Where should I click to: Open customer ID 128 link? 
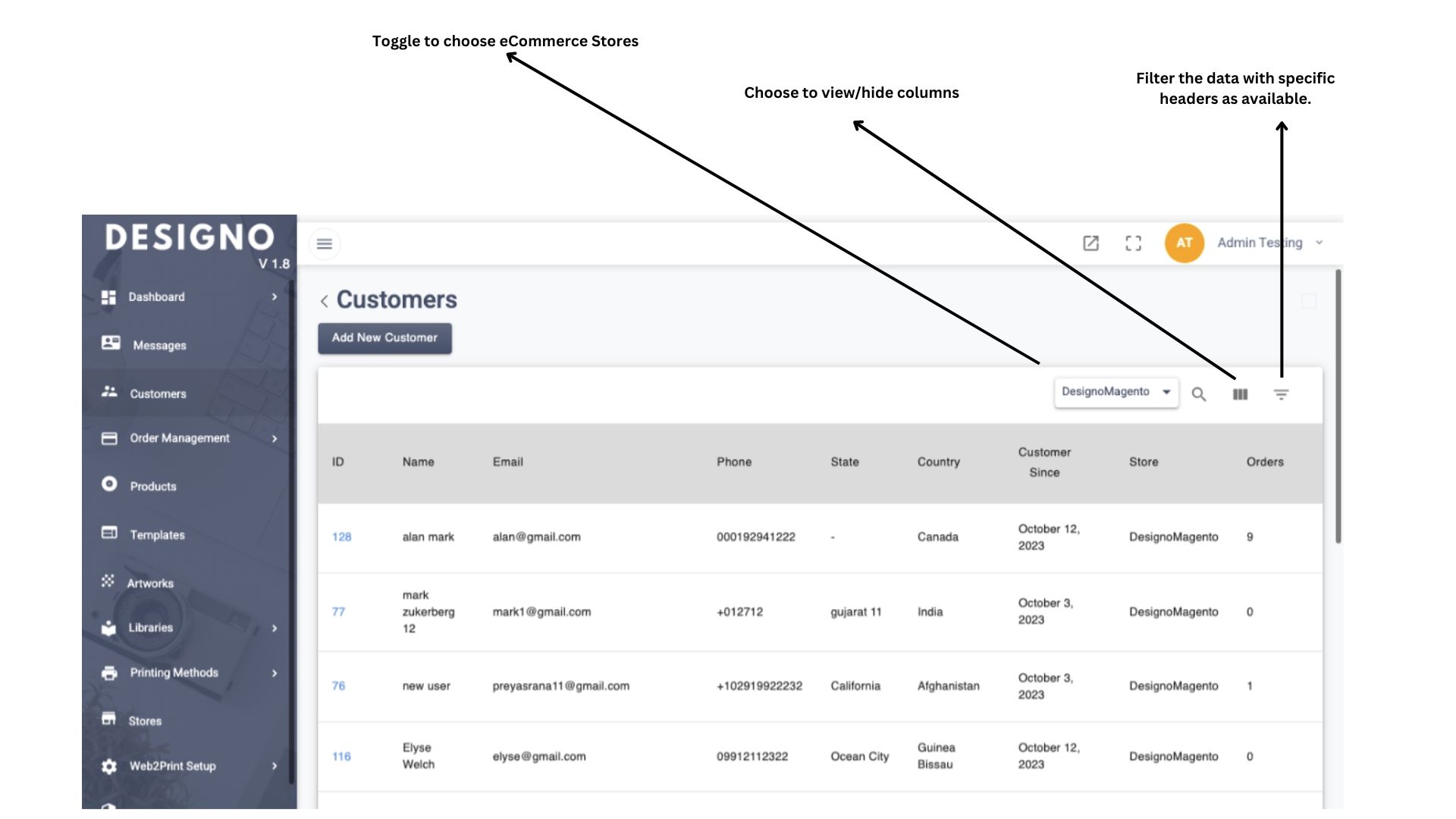[x=341, y=537]
